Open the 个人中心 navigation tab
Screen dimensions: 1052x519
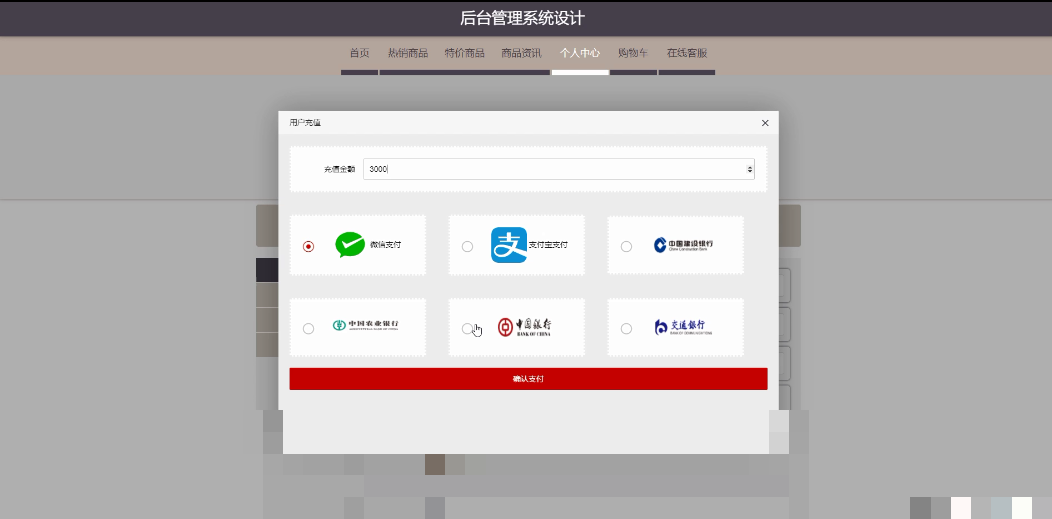point(580,53)
